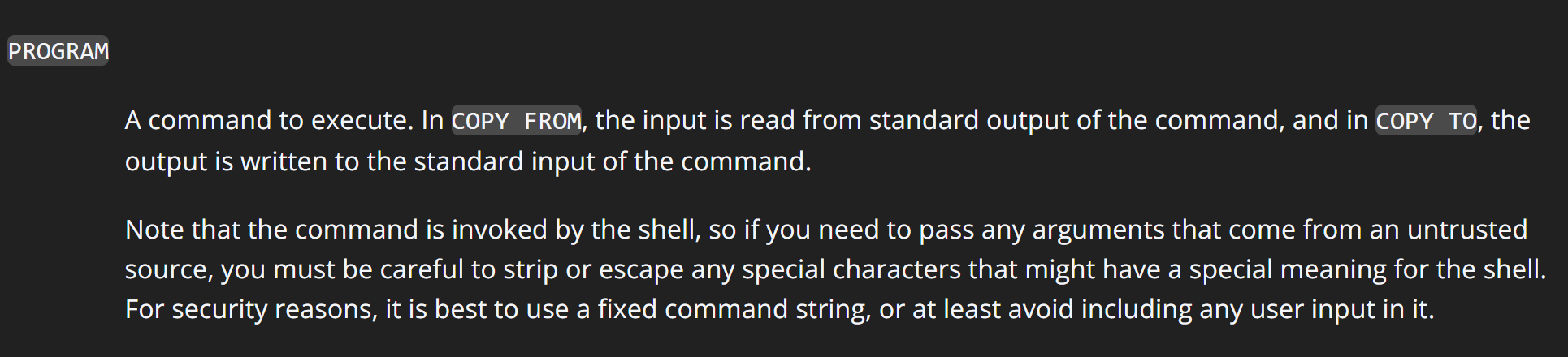Viewport: 1568px width, 357px height.
Task: Click the COPY FROM code term
Action: pyautogui.click(x=516, y=121)
